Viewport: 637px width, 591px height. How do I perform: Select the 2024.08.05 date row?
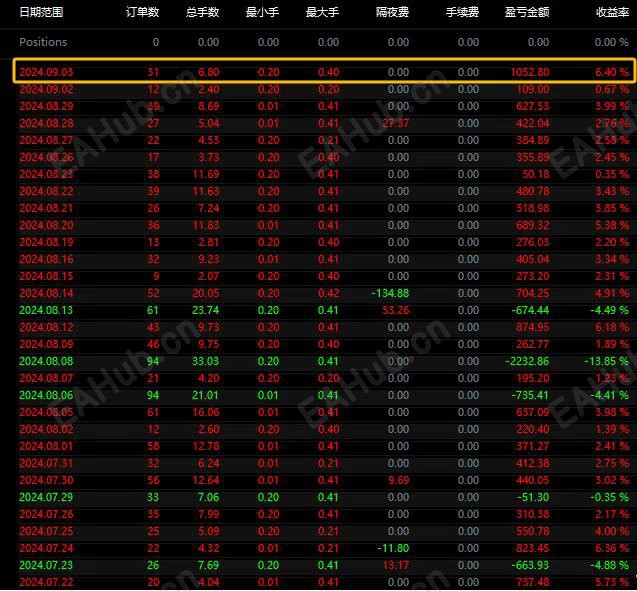click(x=324, y=413)
